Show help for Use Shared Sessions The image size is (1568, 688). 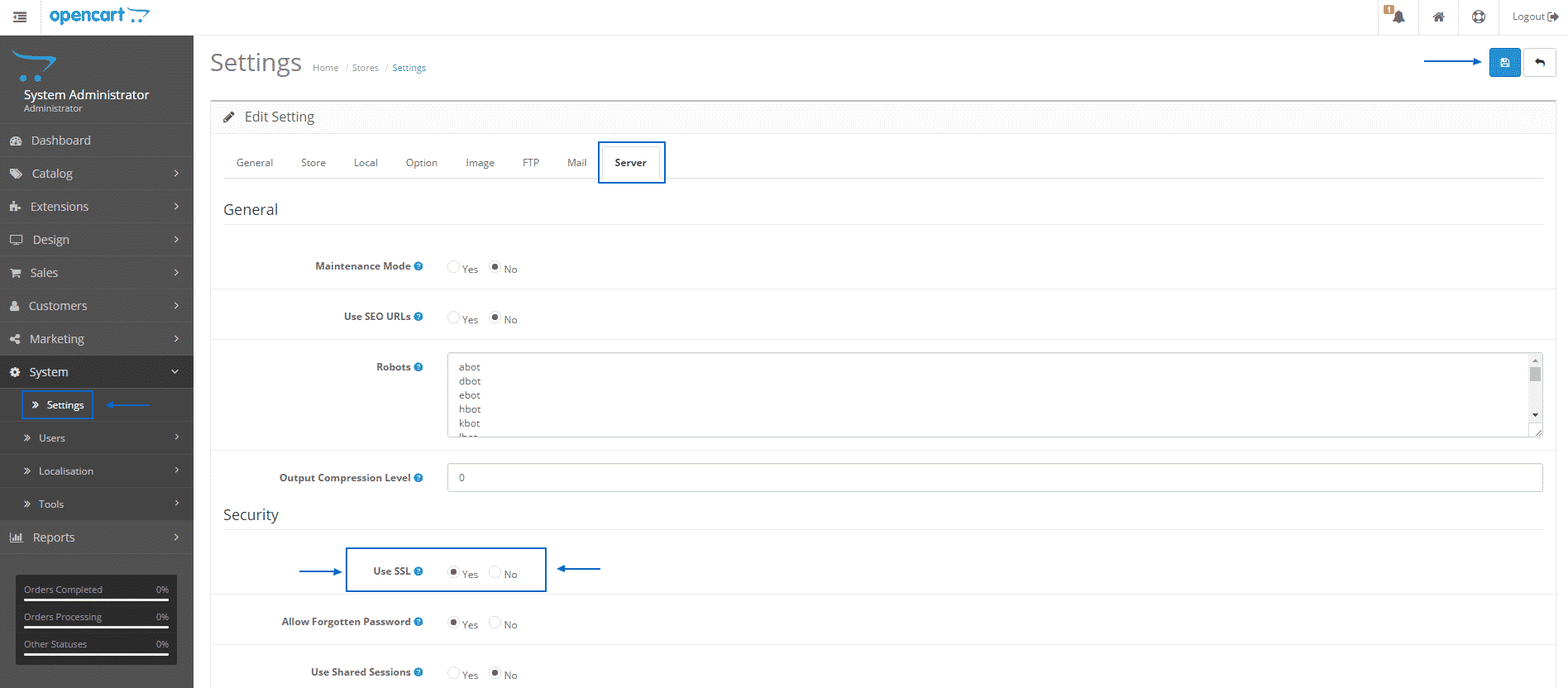418,672
